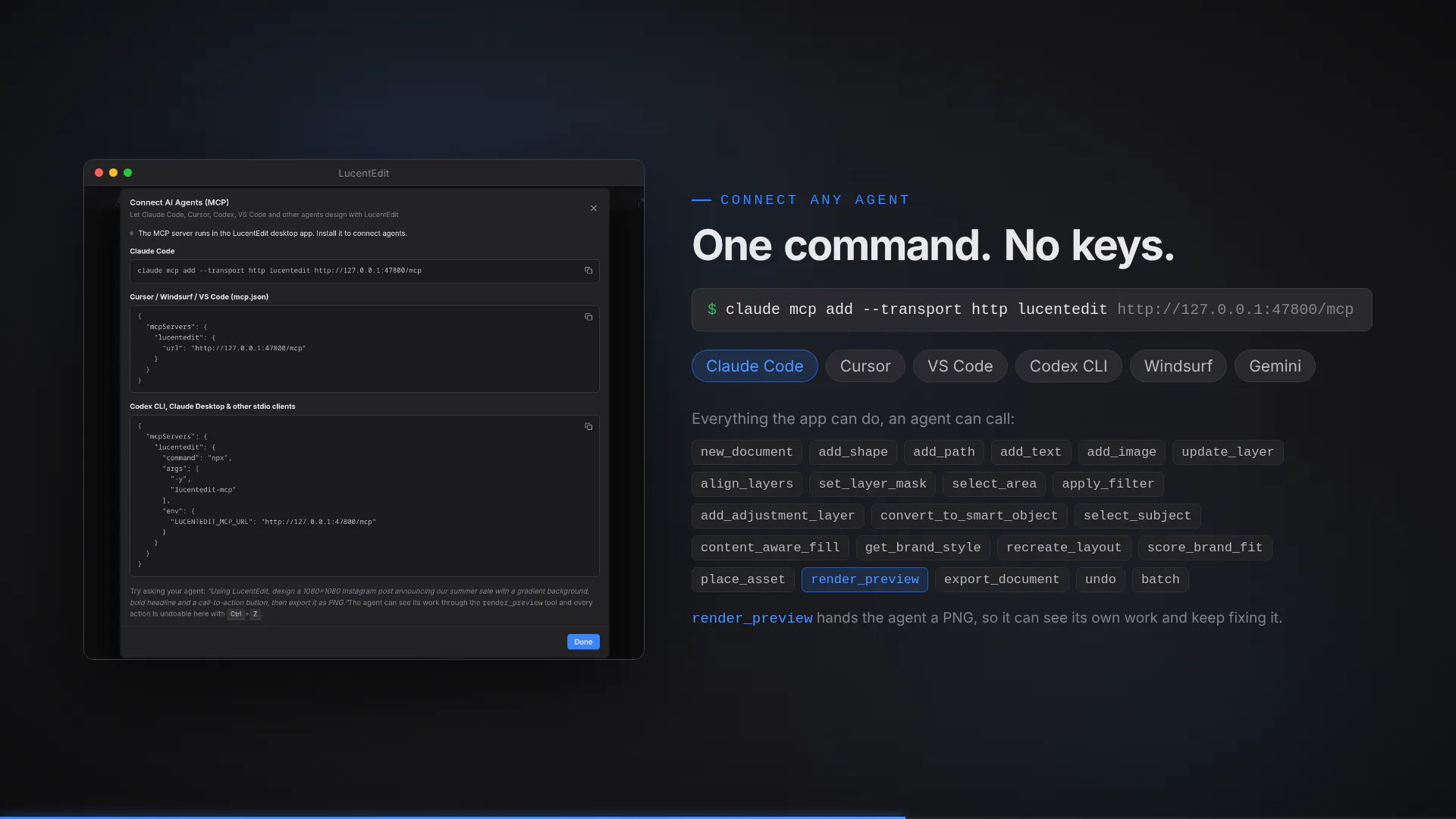This screenshot has height=819, width=1456.
Task: Click the new_document tool chip
Action: (747, 452)
